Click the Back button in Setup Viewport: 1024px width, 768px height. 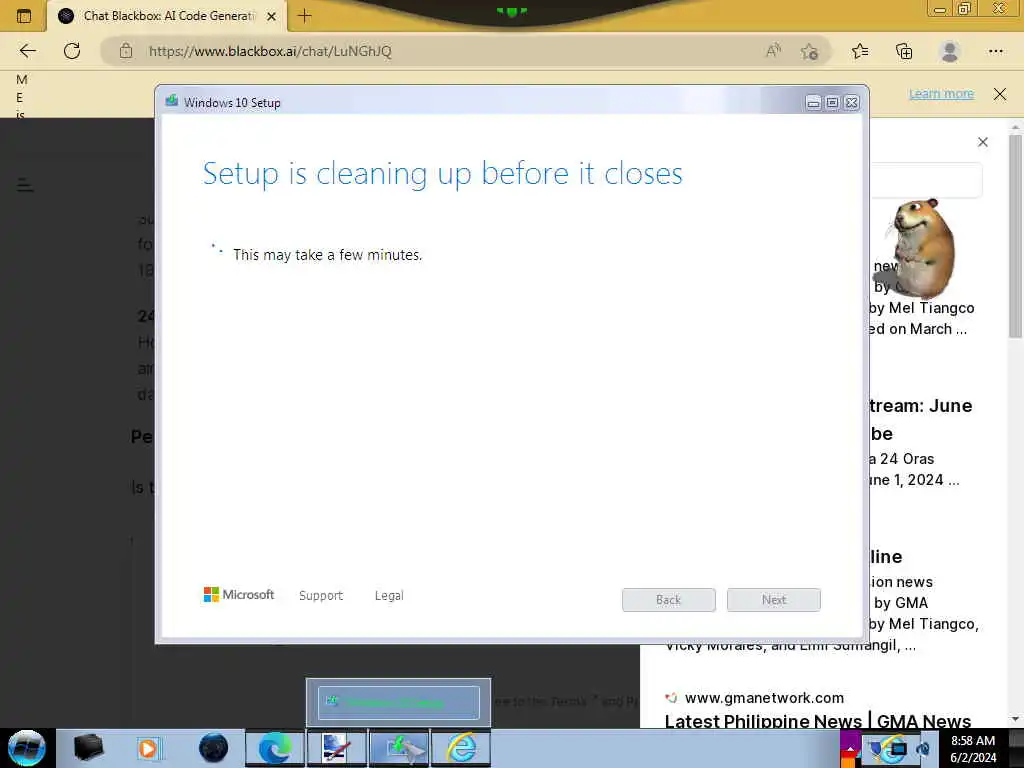coord(669,600)
